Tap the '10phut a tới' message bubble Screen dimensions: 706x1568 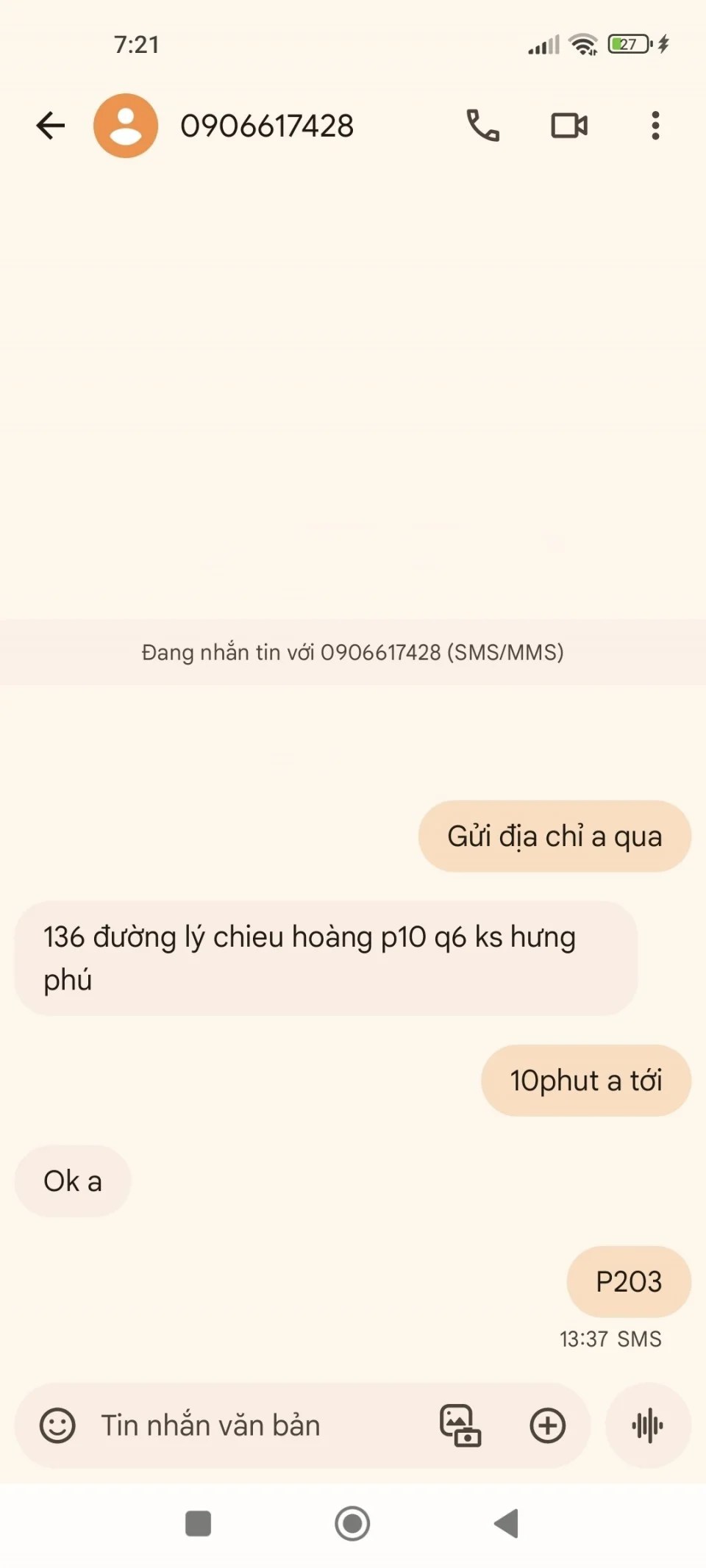[586, 1081]
